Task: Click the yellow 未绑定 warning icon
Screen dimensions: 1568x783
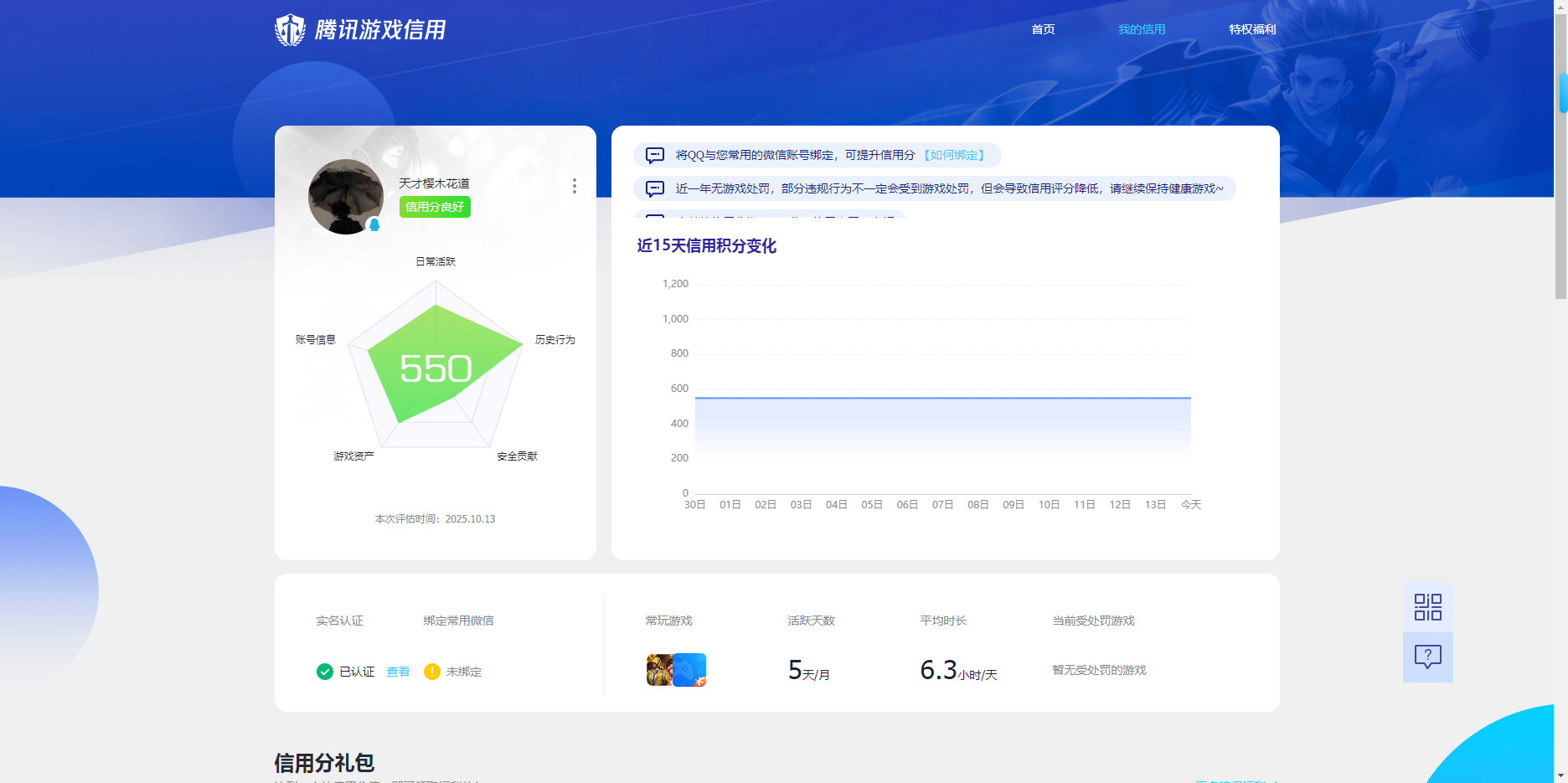Action: click(x=432, y=672)
